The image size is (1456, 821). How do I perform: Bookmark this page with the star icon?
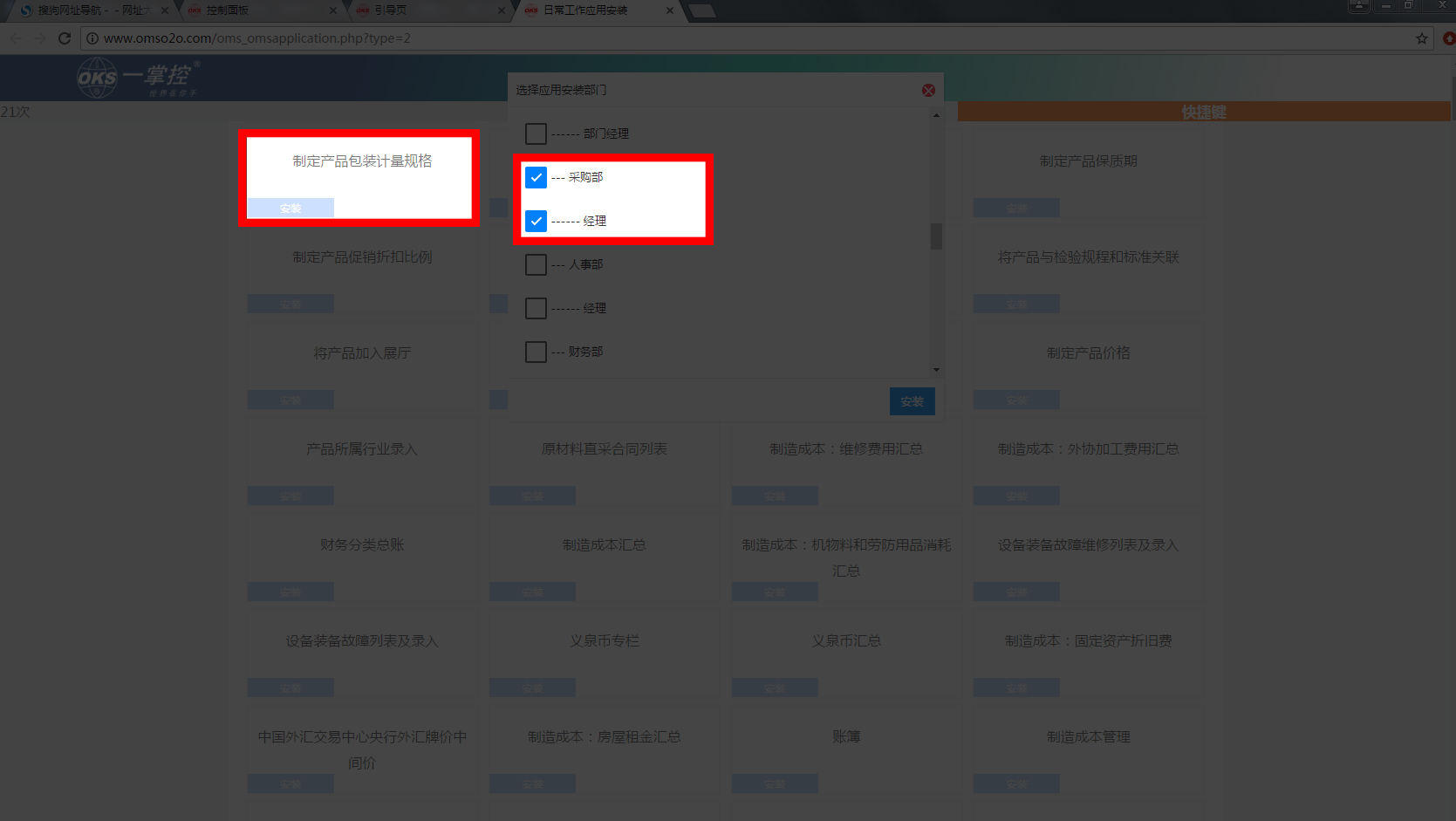[x=1422, y=38]
